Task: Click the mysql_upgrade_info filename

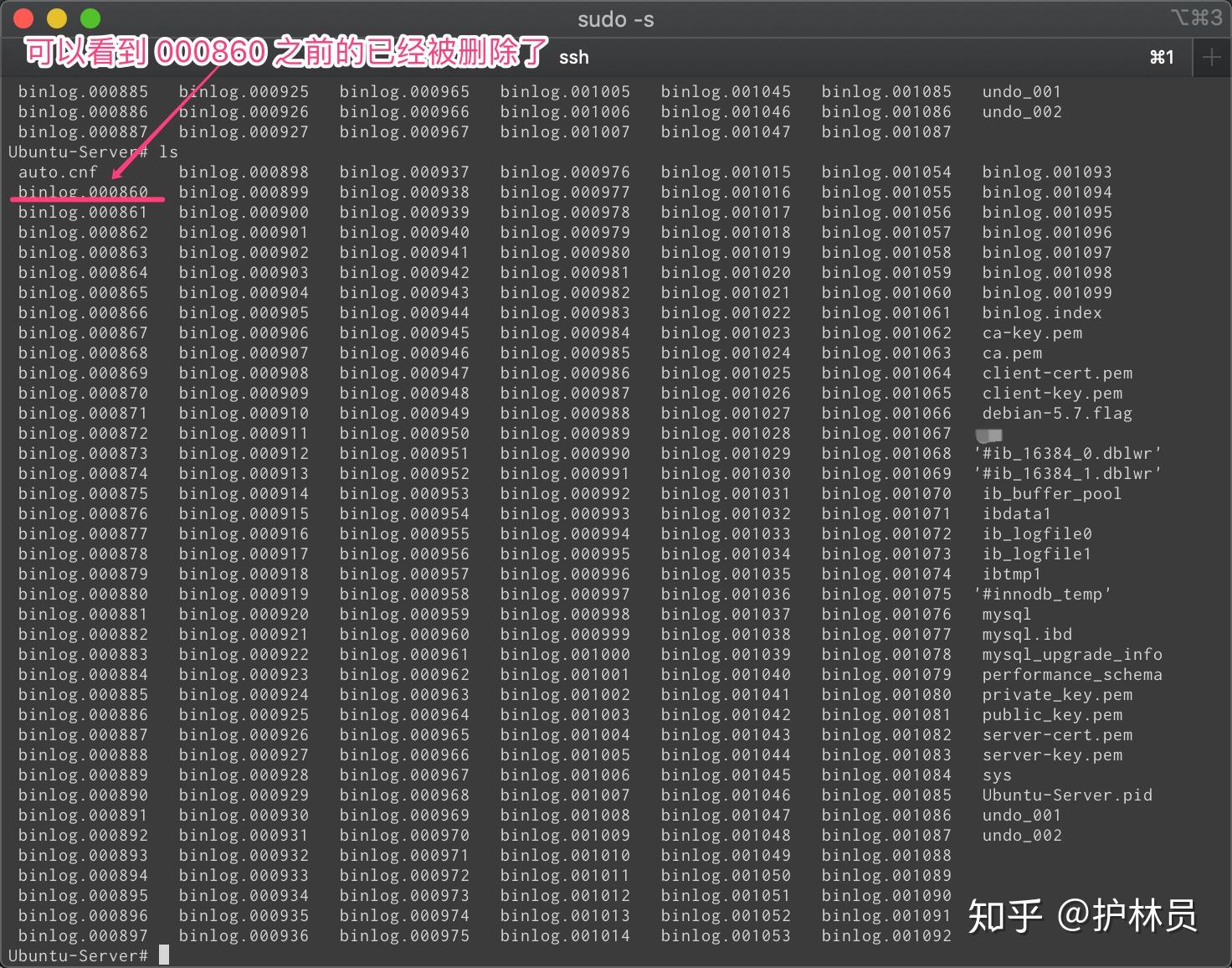Action: pos(1071,654)
